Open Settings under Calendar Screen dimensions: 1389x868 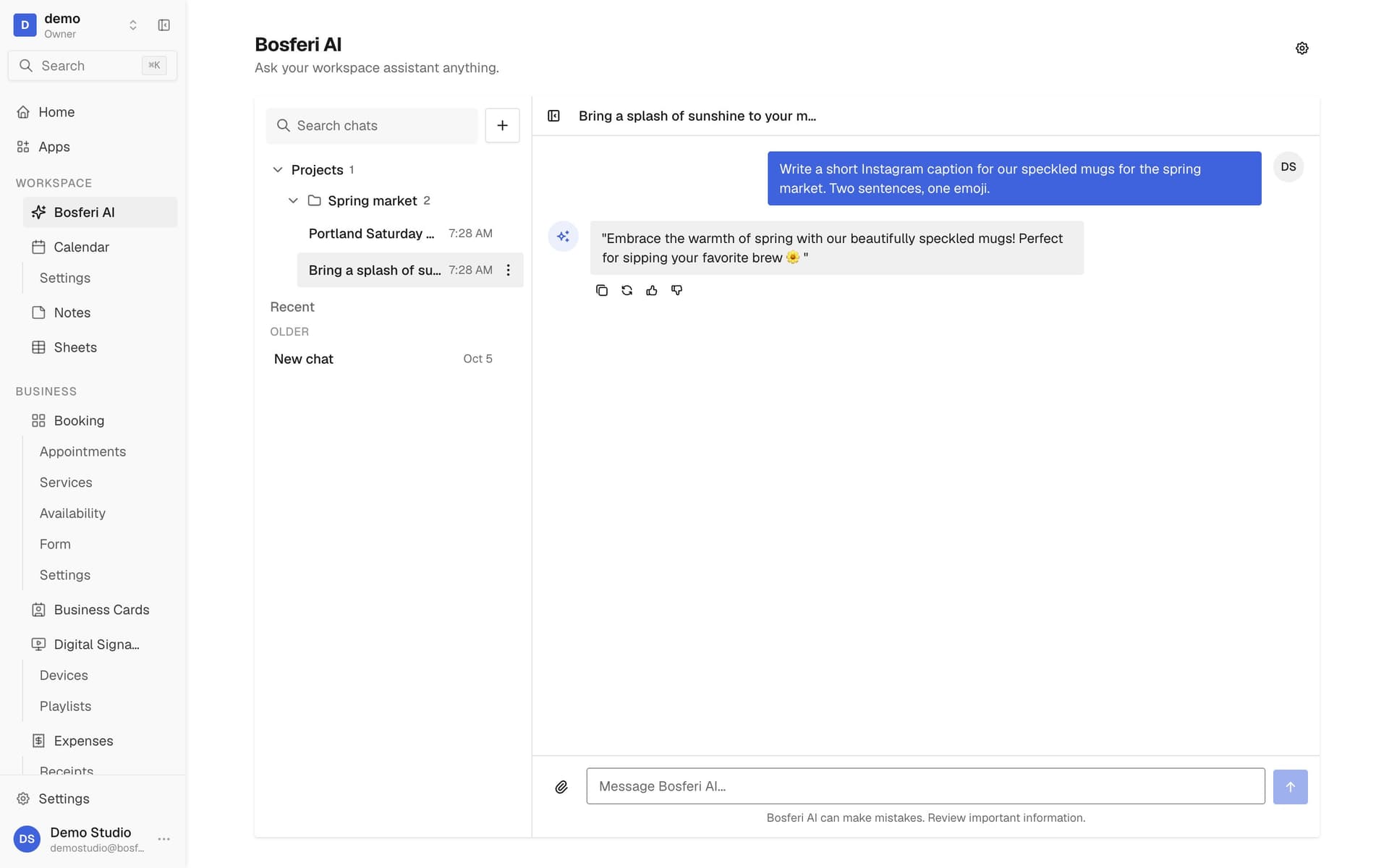[x=65, y=278]
